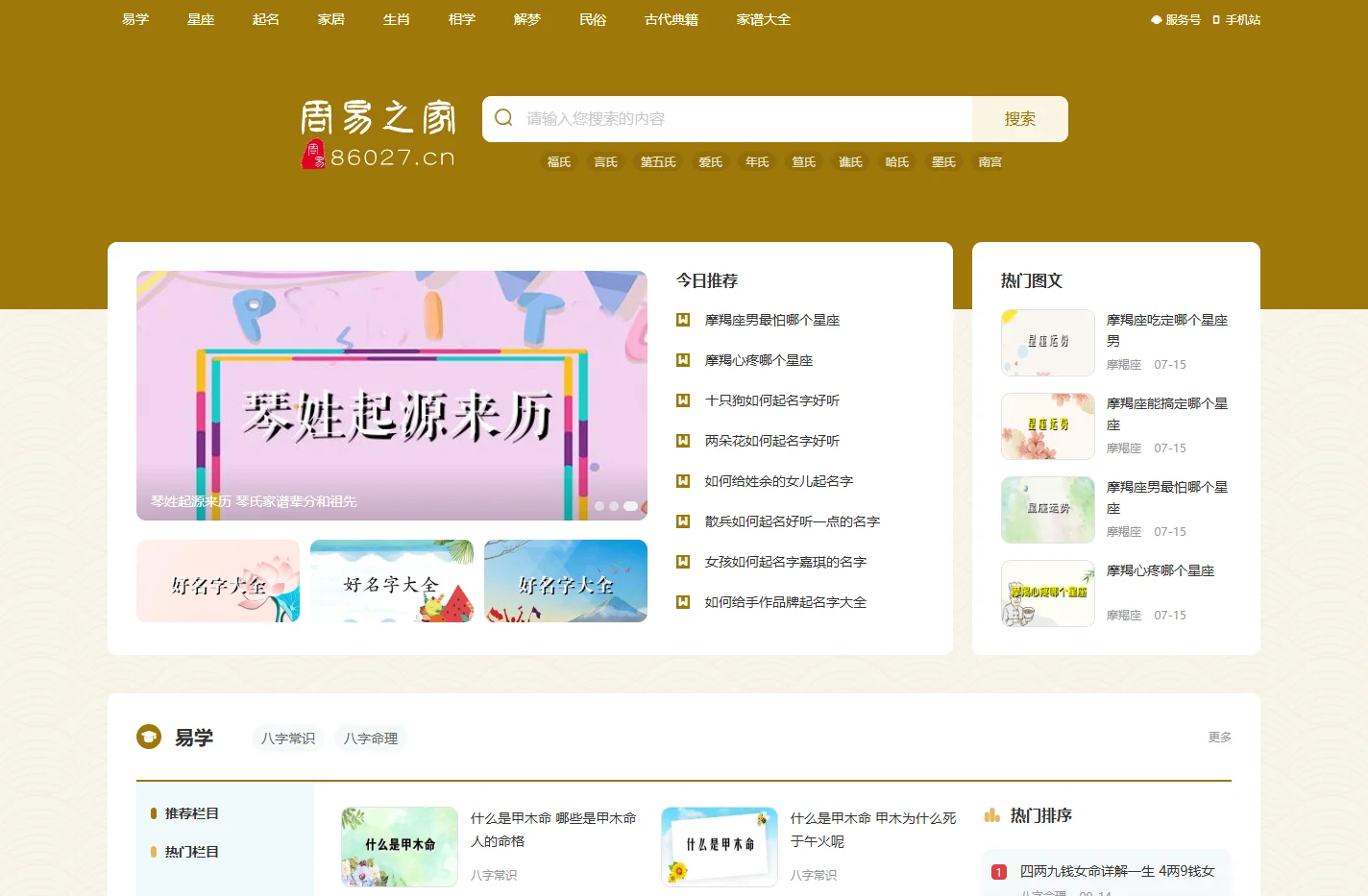
Task: Open article title 摩羯座能搞定哪个星座
Action: tap(1167, 414)
